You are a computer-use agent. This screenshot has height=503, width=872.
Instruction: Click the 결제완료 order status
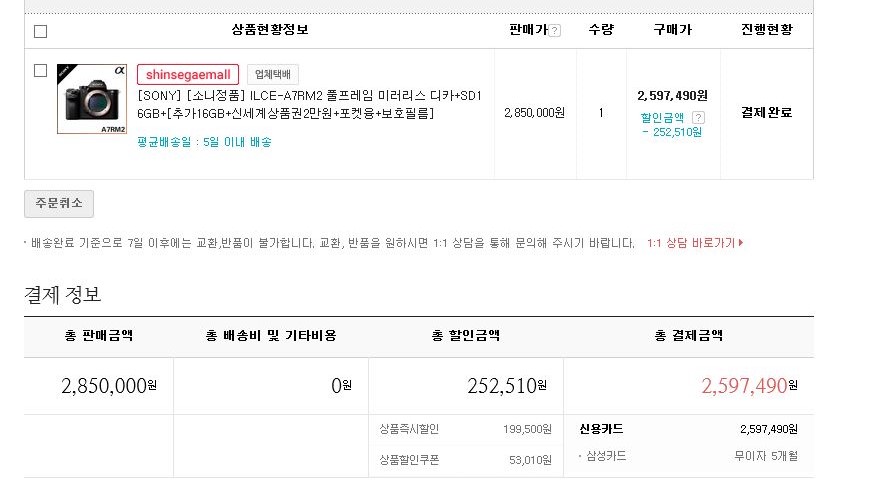pos(766,113)
